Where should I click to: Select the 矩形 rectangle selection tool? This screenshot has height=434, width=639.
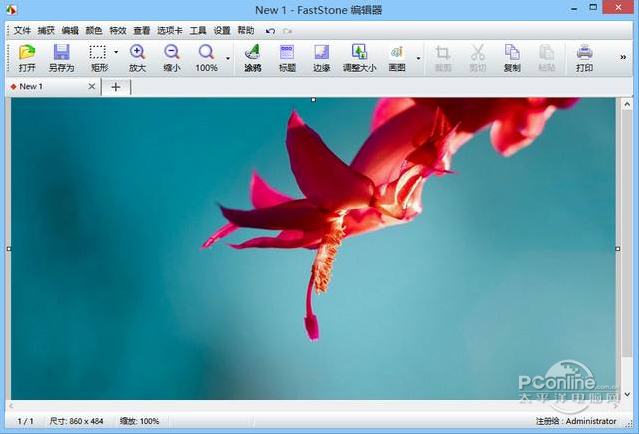click(98, 58)
